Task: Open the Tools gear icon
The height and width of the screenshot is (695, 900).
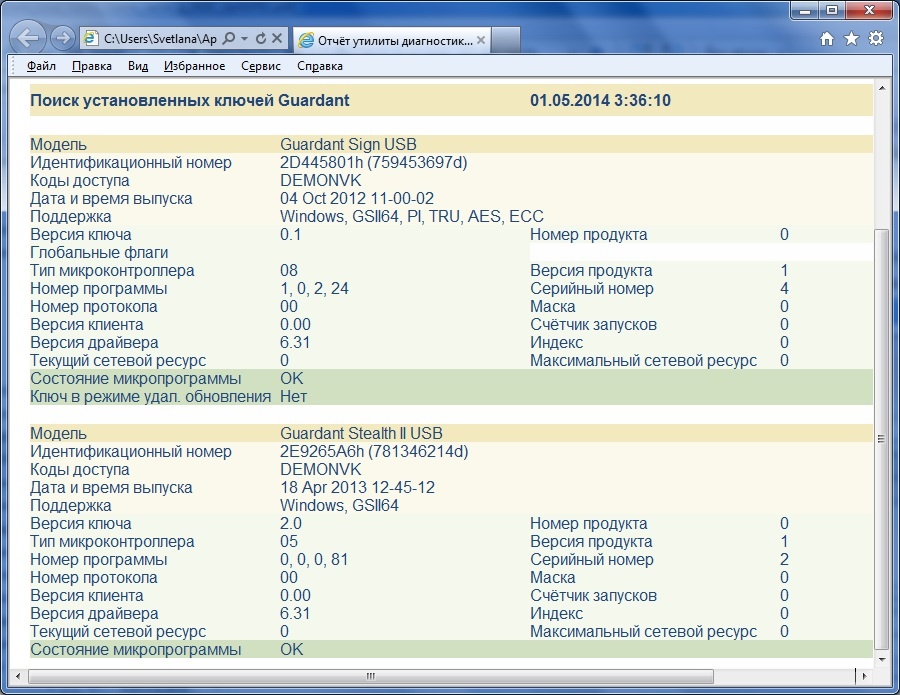Action: (x=875, y=39)
